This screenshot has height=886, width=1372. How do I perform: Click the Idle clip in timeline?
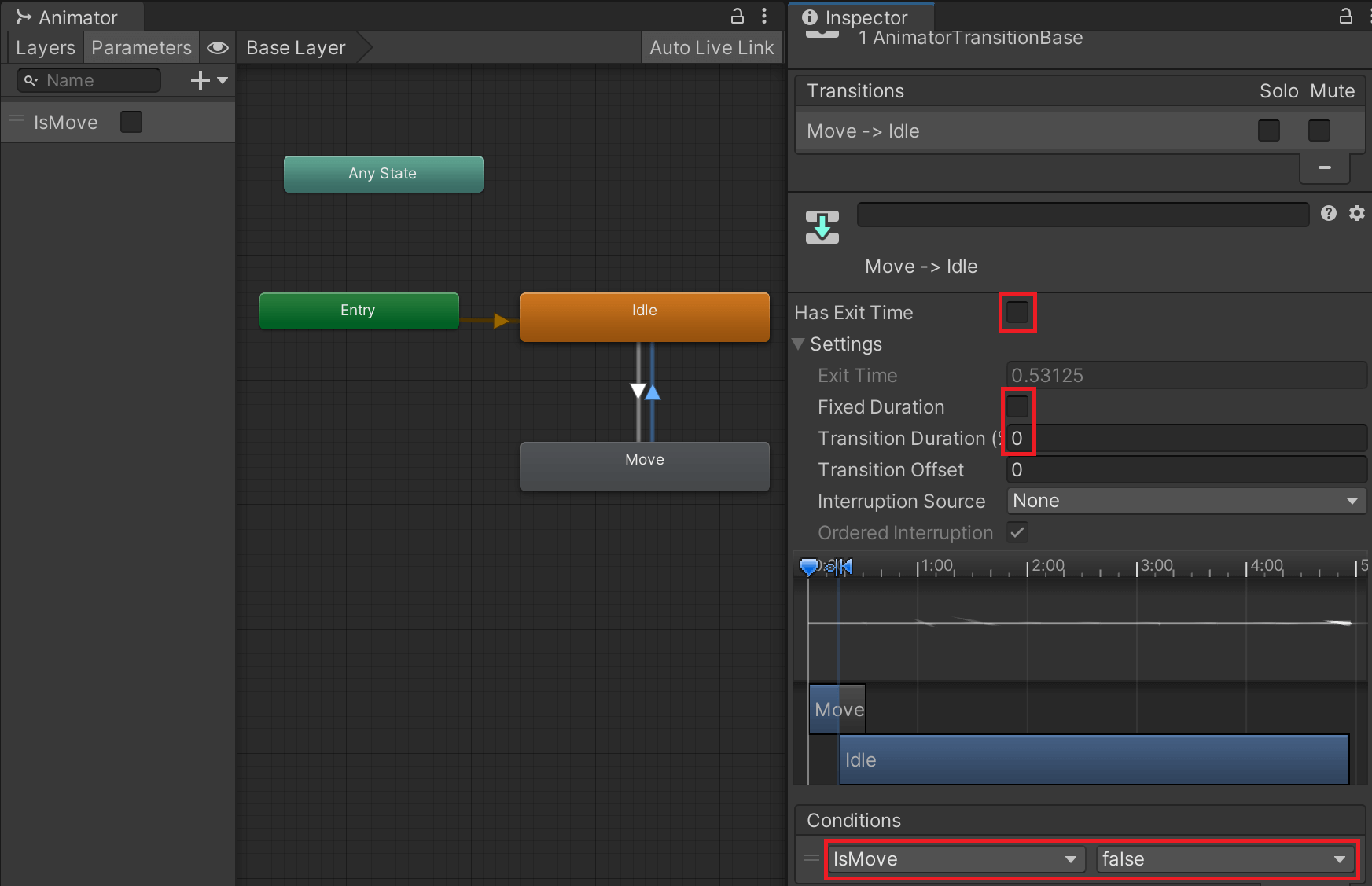pos(1094,759)
